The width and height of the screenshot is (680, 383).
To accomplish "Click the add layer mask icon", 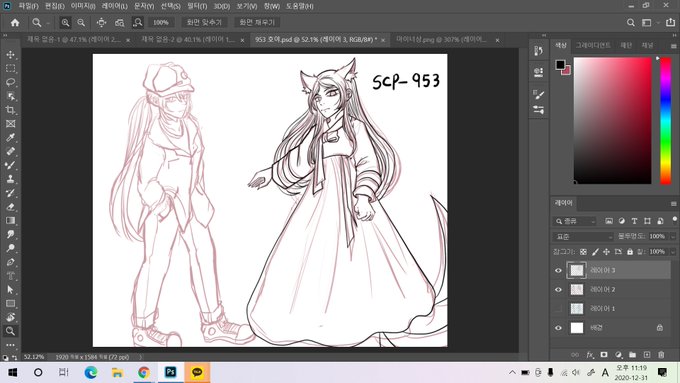I will tap(604, 355).
